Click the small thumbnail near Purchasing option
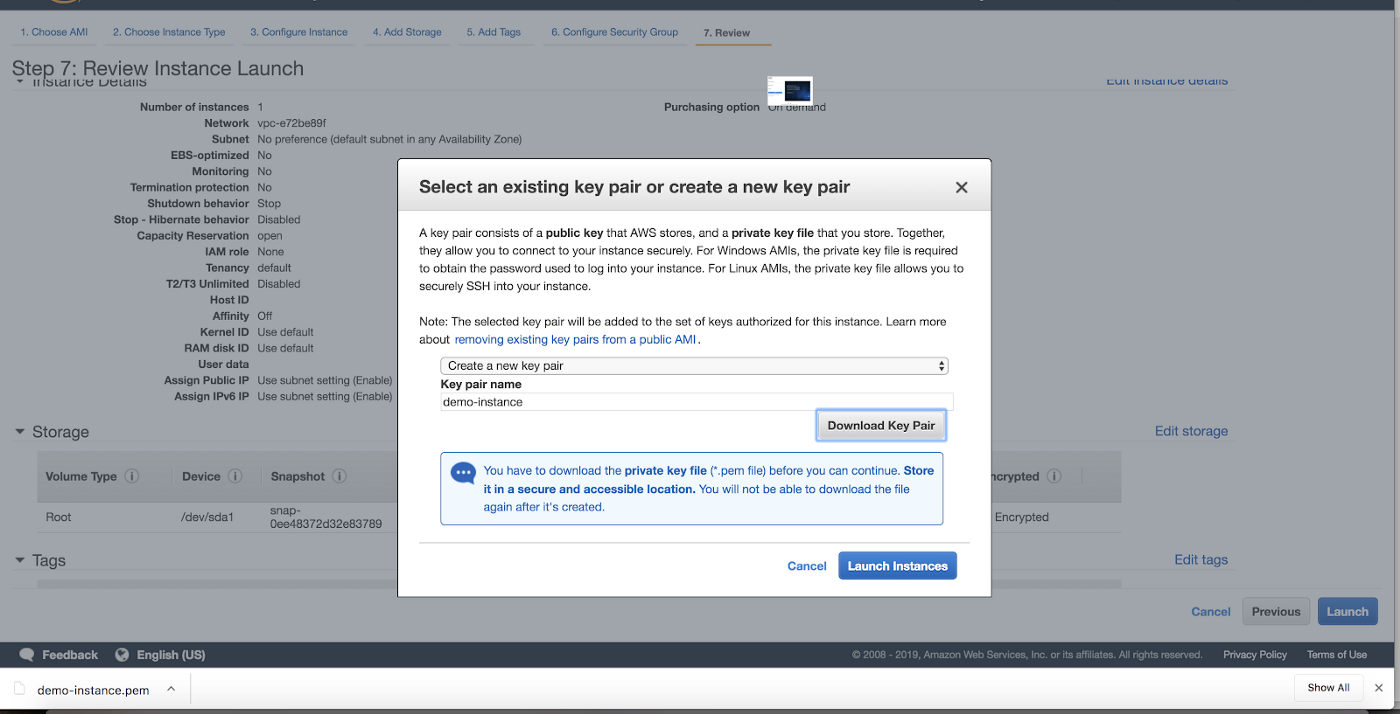The height and width of the screenshot is (714, 1400). click(790, 90)
